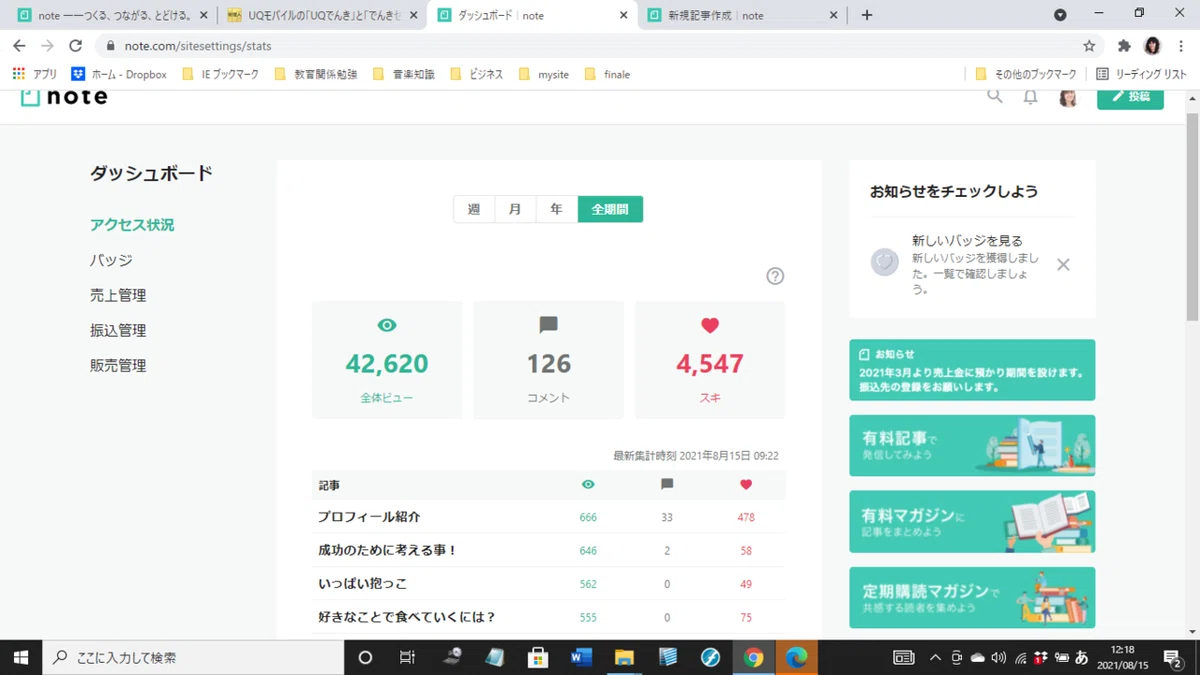Select the 月 period tab
1200x675 pixels.
tap(515, 209)
